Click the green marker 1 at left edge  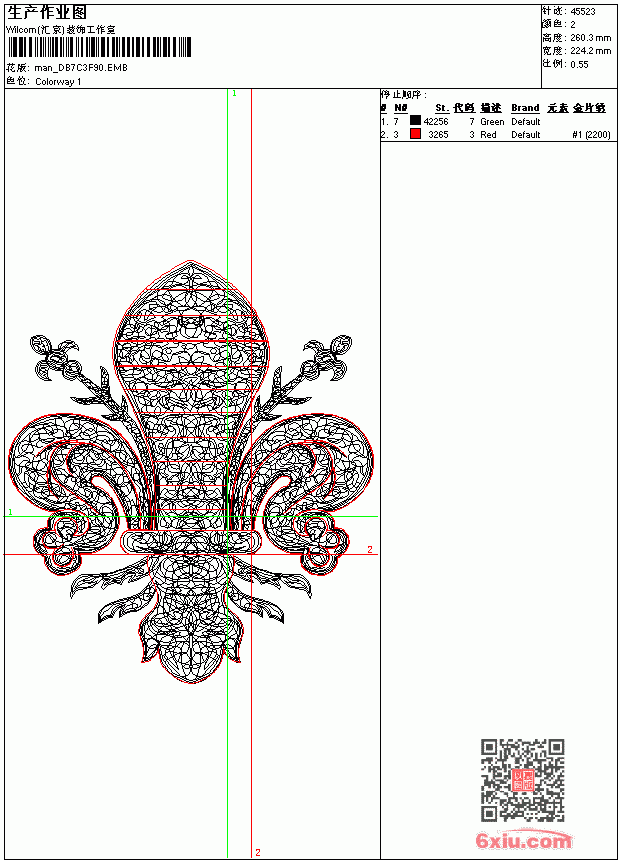(x=10, y=512)
